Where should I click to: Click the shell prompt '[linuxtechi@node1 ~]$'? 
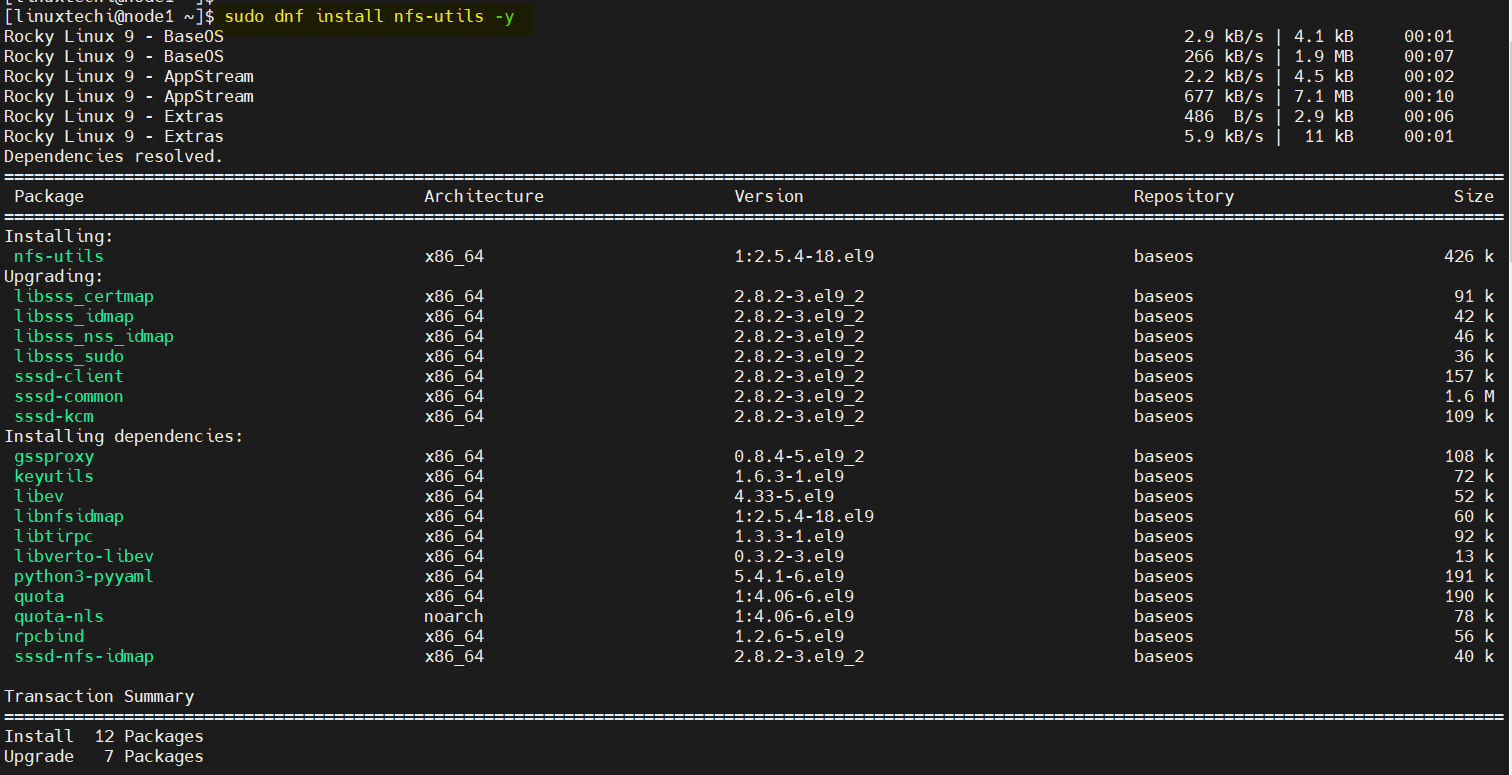pyautogui.click(x=109, y=17)
